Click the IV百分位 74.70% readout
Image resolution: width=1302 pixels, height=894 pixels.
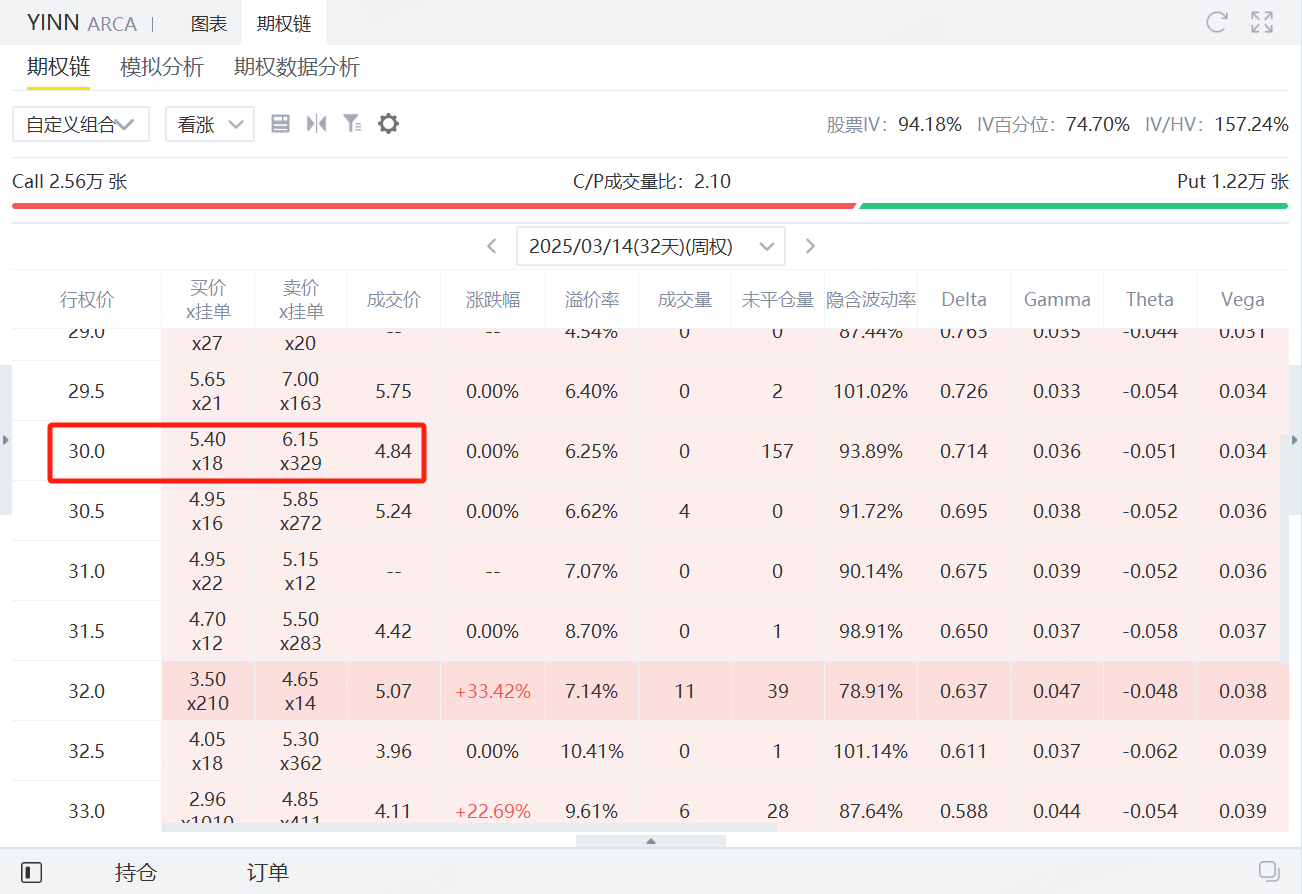tap(1053, 124)
